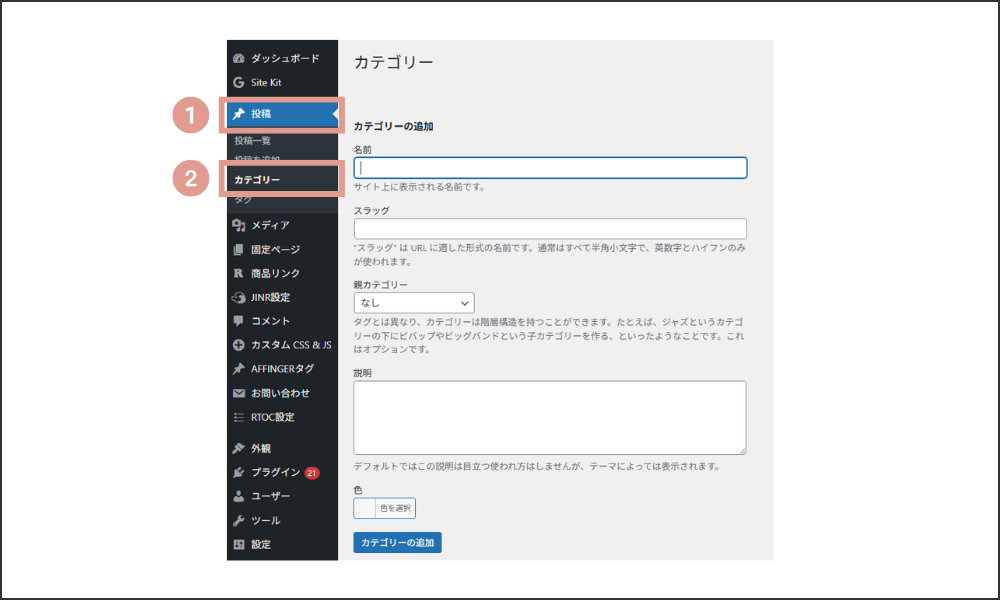Click the media icon beside メディア

pyautogui.click(x=239, y=225)
